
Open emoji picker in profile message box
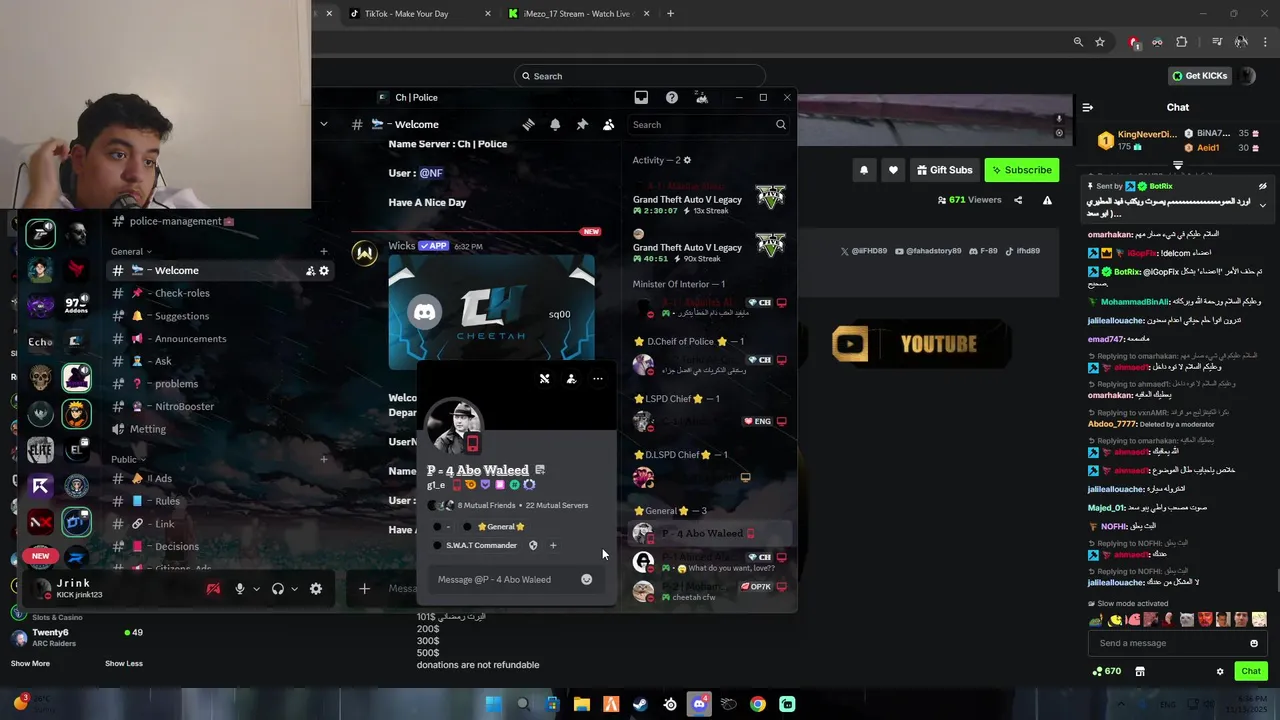click(587, 580)
